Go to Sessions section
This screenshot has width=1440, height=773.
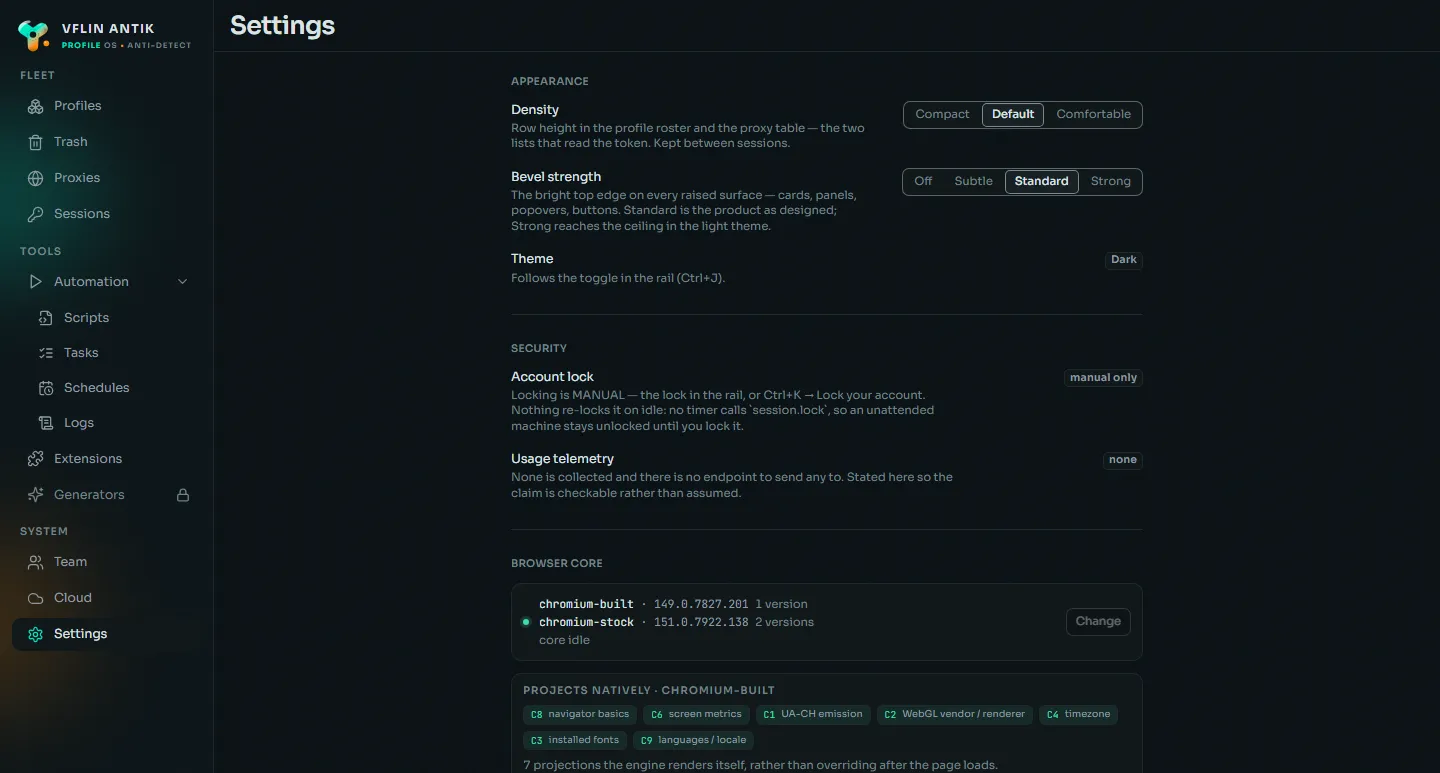click(x=106, y=214)
